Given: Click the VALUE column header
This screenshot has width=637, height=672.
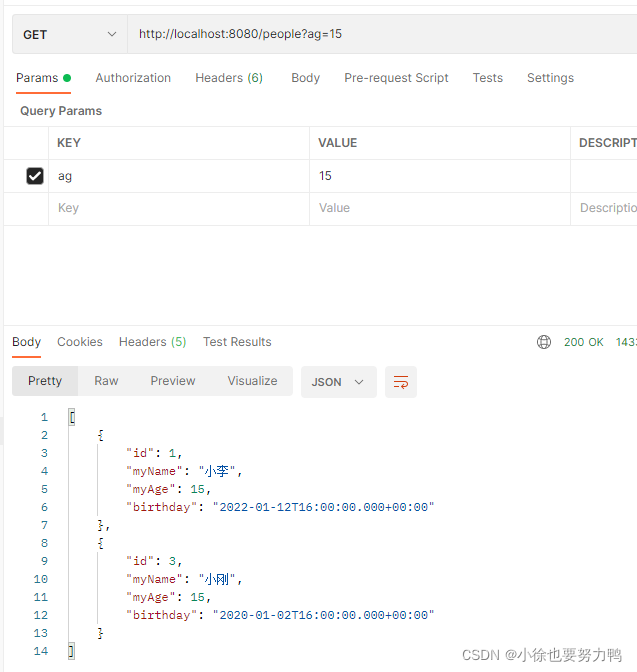Looking at the screenshot, I should point(337,143).
